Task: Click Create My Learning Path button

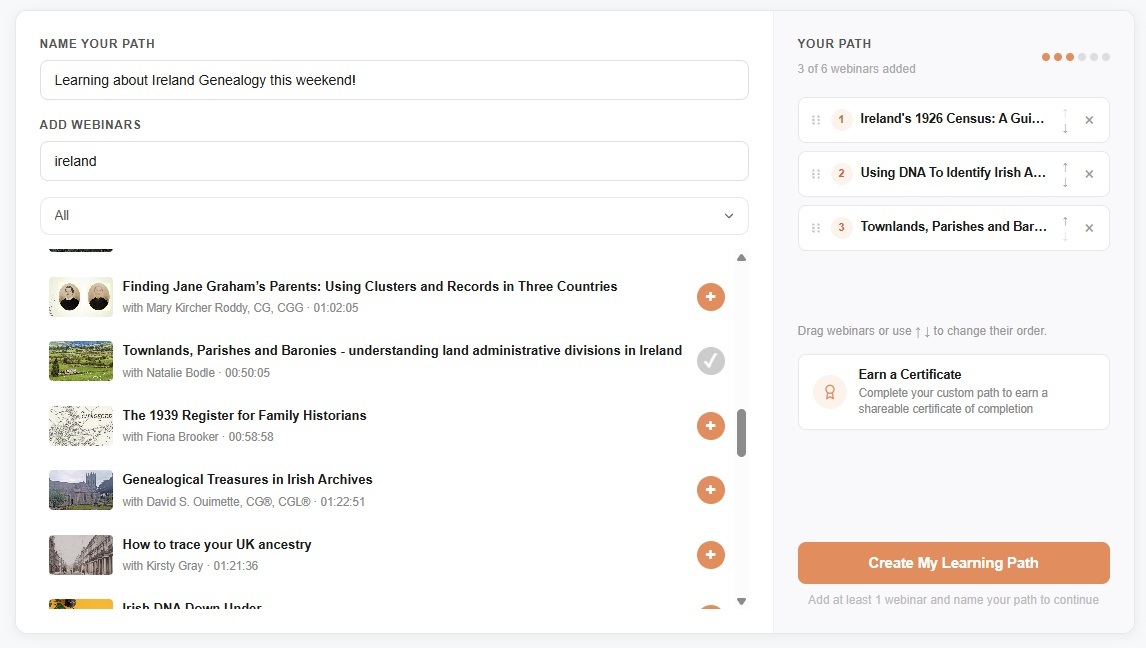Action: [954, 563]
